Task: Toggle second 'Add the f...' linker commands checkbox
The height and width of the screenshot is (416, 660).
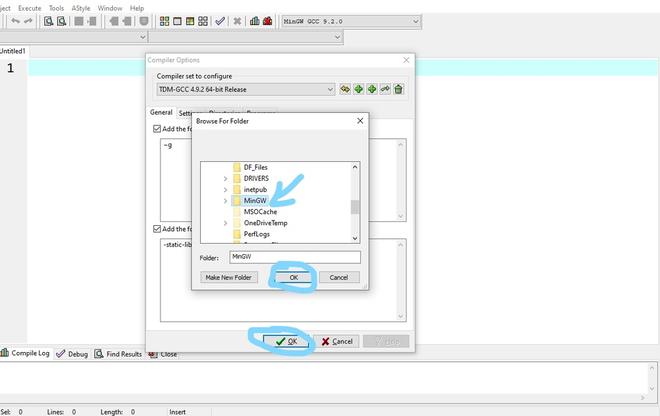Action: 157,229
